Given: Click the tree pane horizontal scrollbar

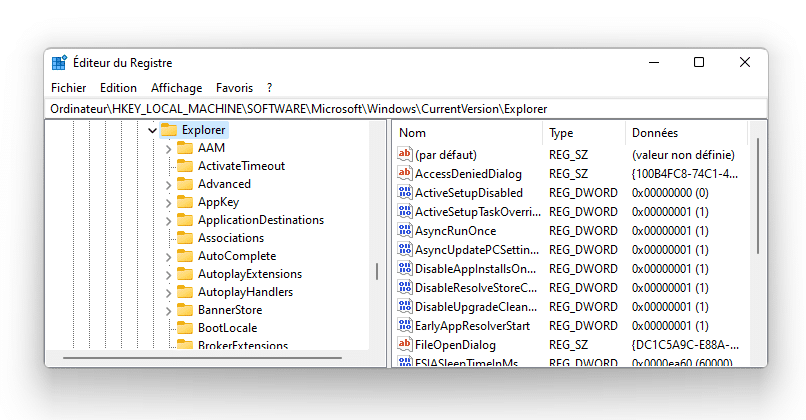Looking at the screenshot, I should (x=203, y=358).
